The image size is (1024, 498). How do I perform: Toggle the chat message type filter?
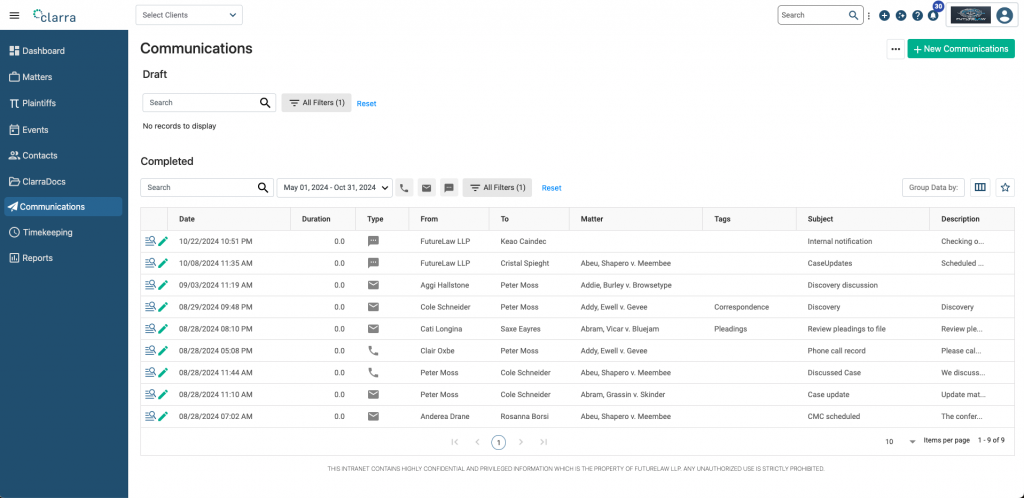point(449,187)
